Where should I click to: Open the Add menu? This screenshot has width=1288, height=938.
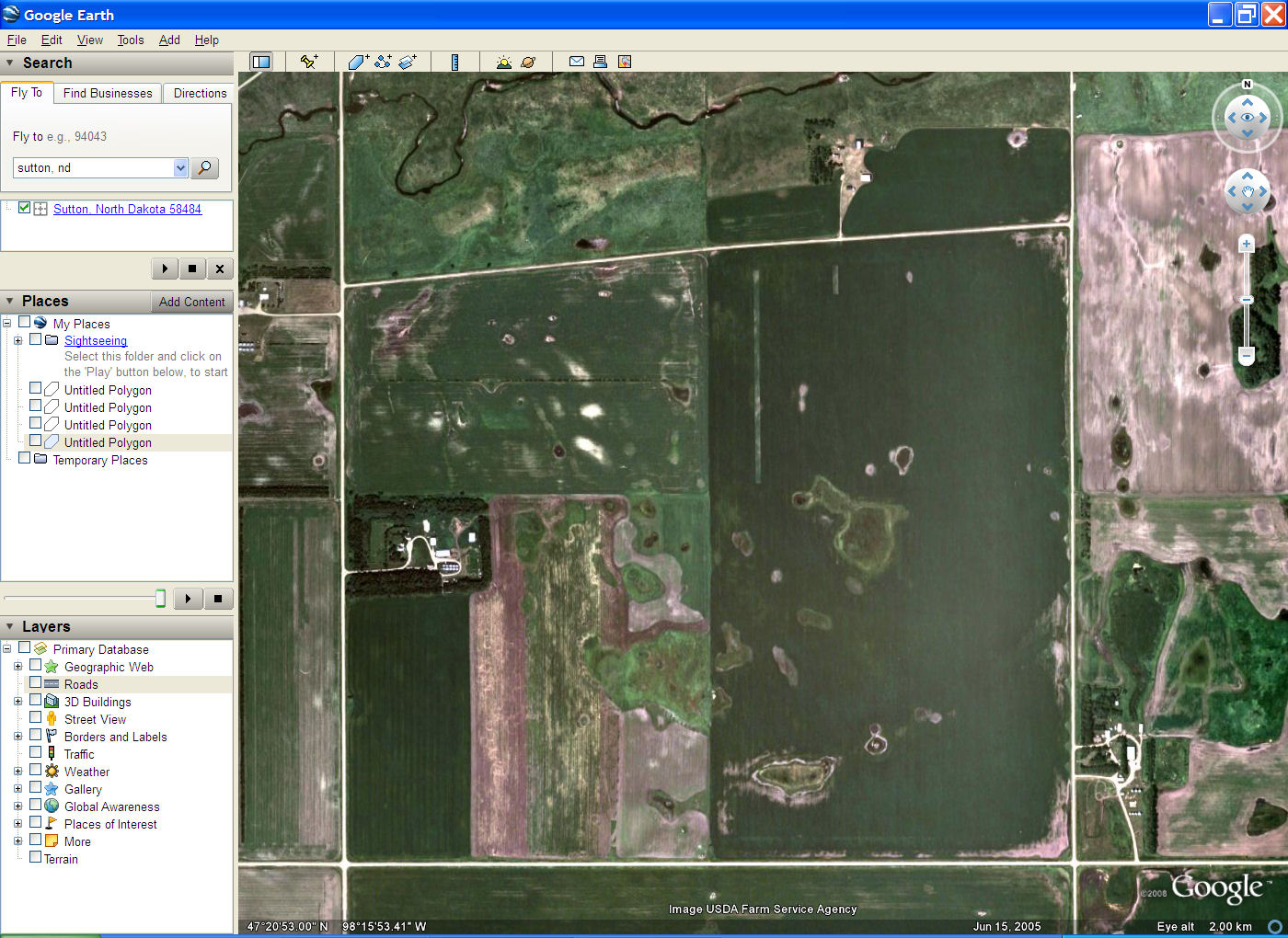[169, 40]
